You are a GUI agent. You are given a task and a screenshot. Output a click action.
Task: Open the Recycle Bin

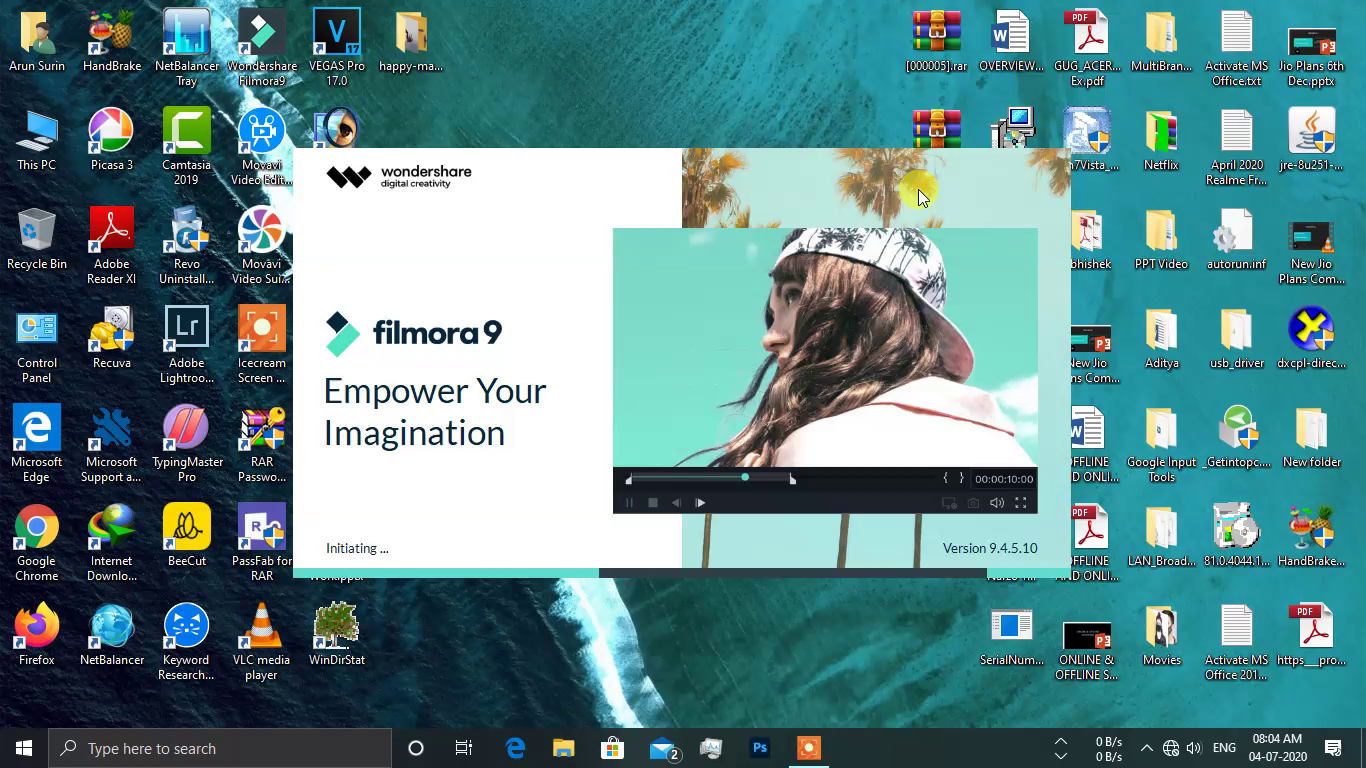click(x=37, y=230)
